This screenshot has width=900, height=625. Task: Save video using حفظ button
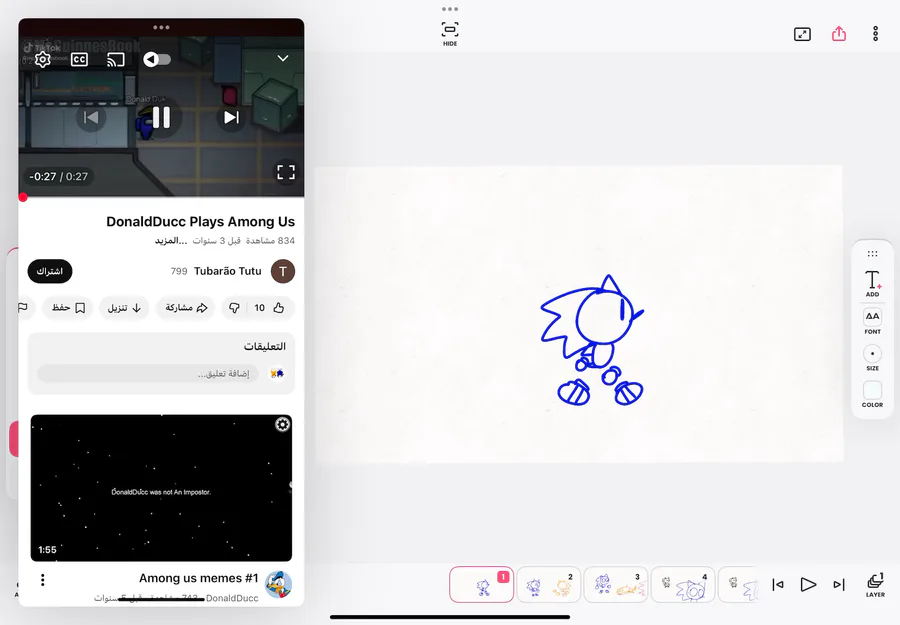pos(68,308)
